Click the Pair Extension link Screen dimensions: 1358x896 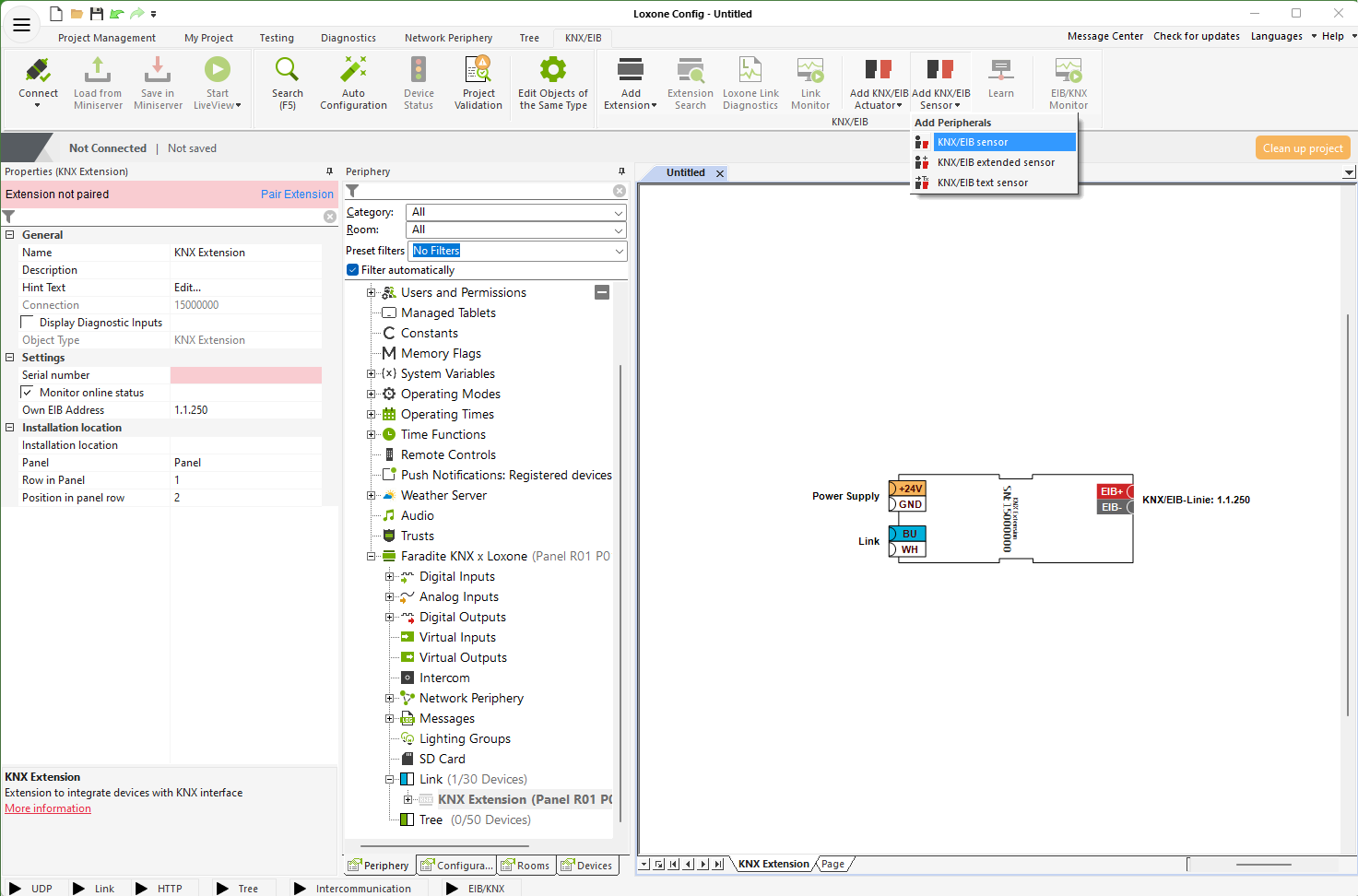click(297, 195)
